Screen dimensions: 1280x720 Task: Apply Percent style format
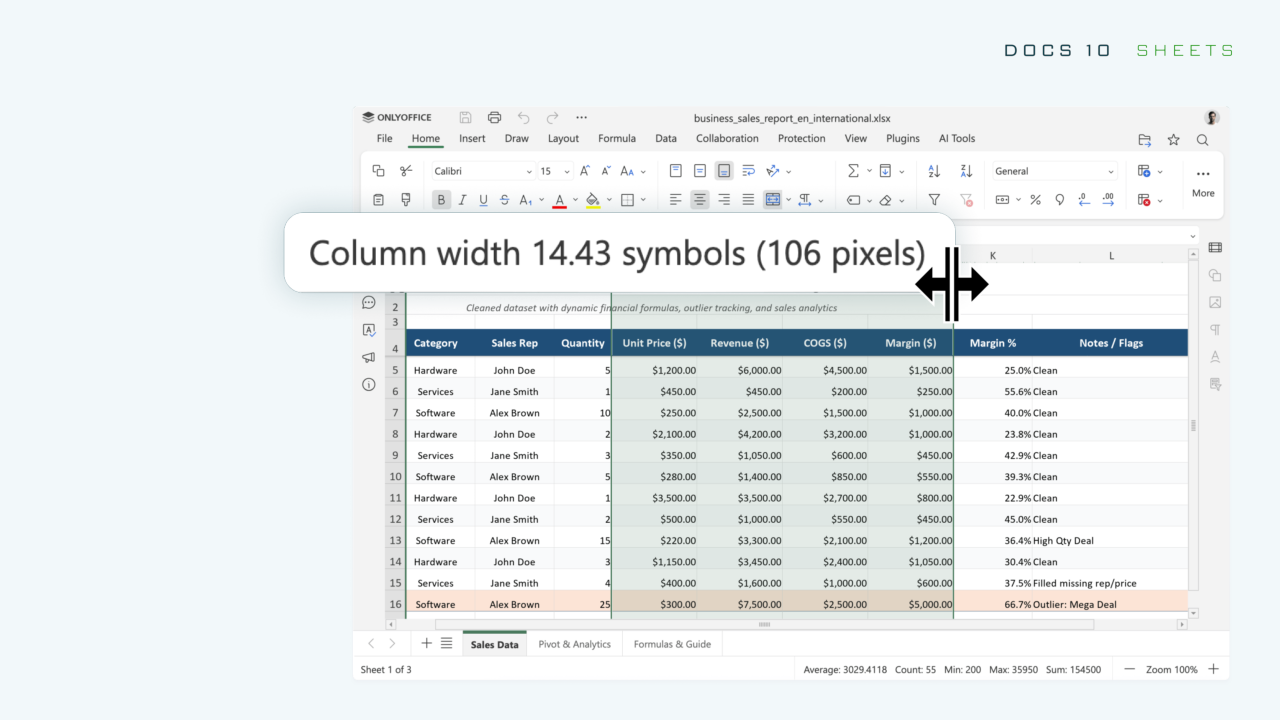pyautogui.click(x=1035, y=200)
